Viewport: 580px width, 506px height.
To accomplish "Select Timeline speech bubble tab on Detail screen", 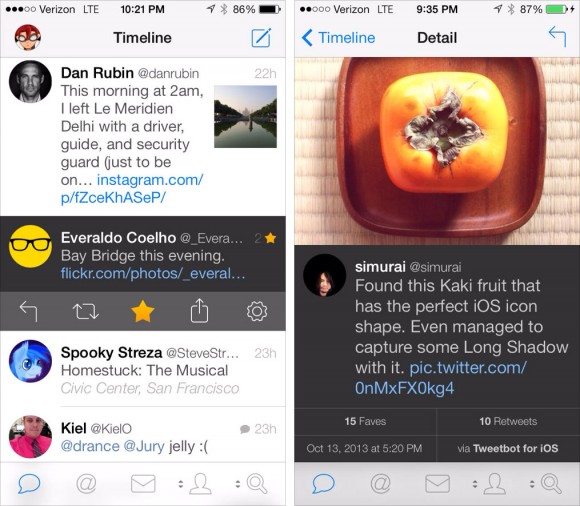I will click(x=323, y=483).
